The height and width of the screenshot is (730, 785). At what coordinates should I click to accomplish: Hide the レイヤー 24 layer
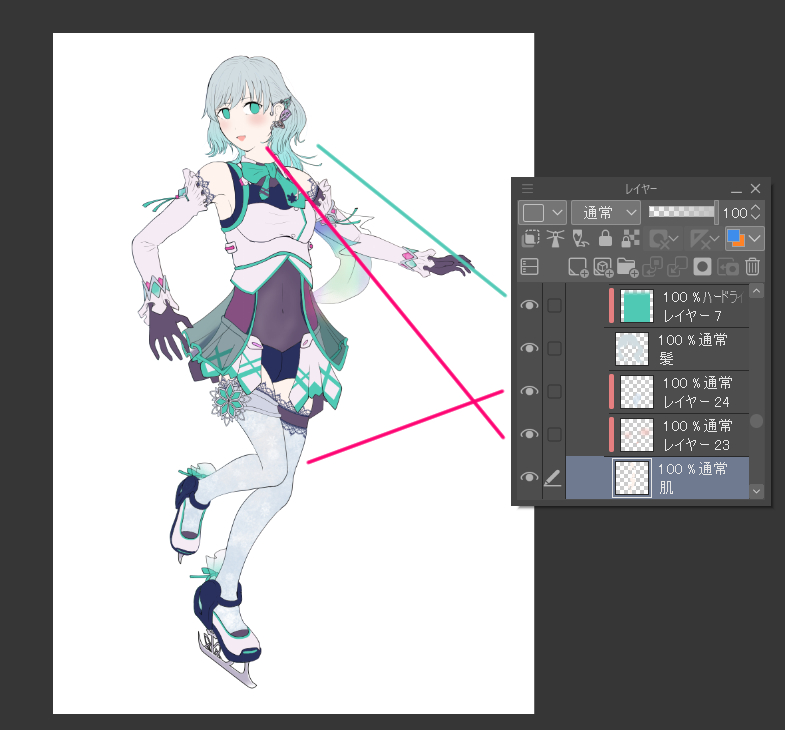click(529, 392)
